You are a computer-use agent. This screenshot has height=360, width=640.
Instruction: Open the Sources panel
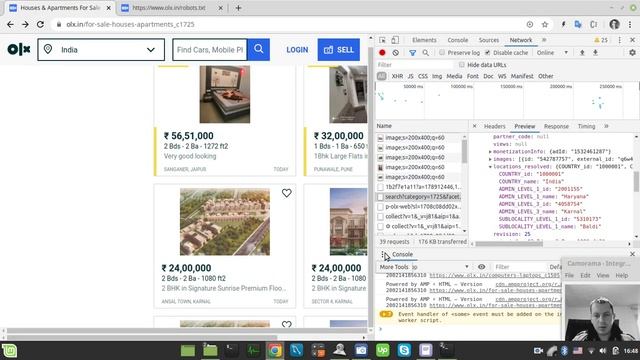point(489,40)
